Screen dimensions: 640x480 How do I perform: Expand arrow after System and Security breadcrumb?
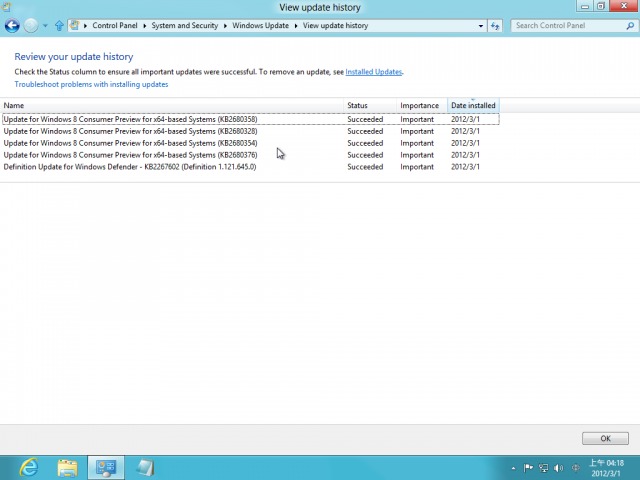(x=225, y=26)
